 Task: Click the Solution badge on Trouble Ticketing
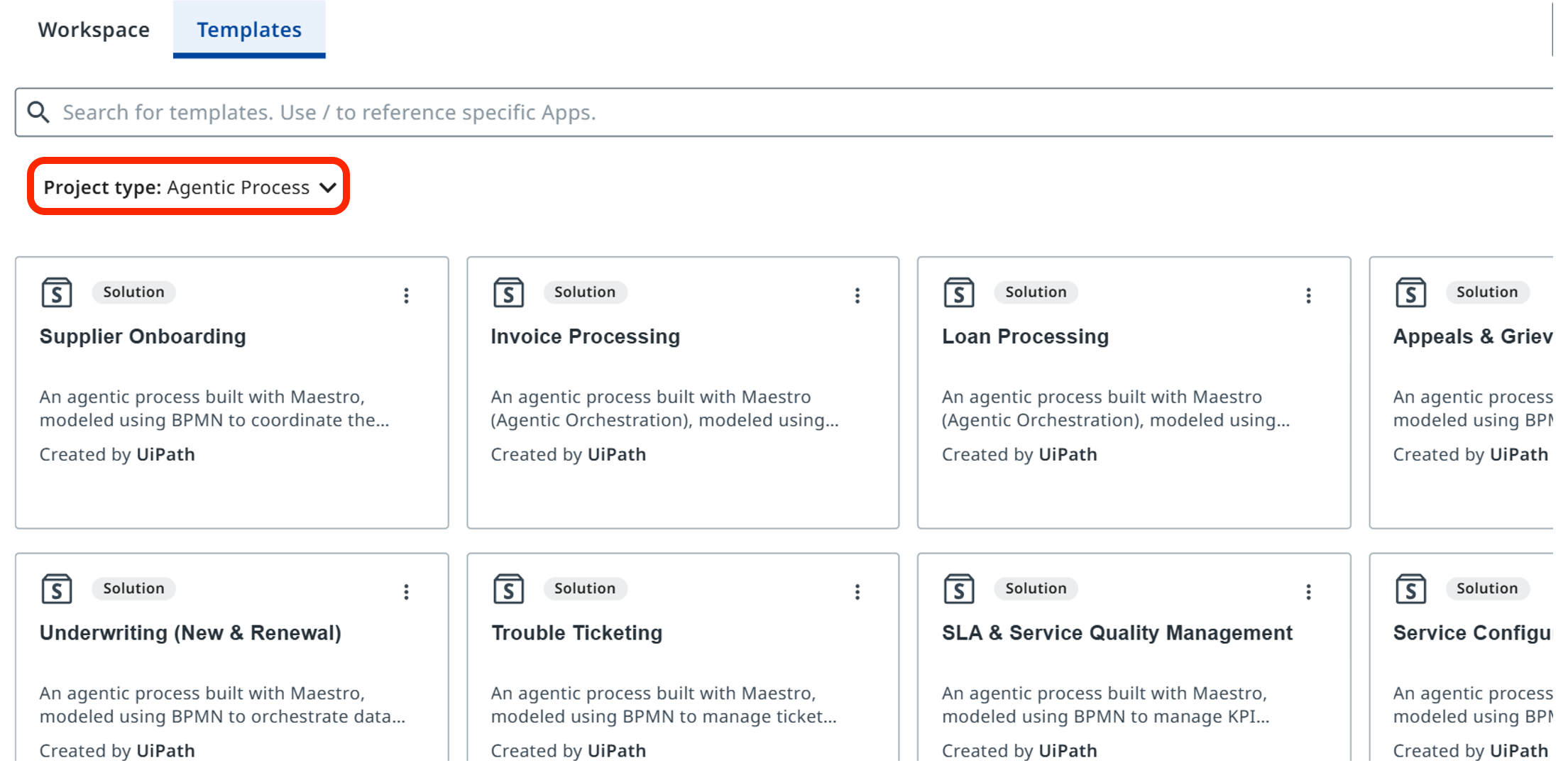585,589
